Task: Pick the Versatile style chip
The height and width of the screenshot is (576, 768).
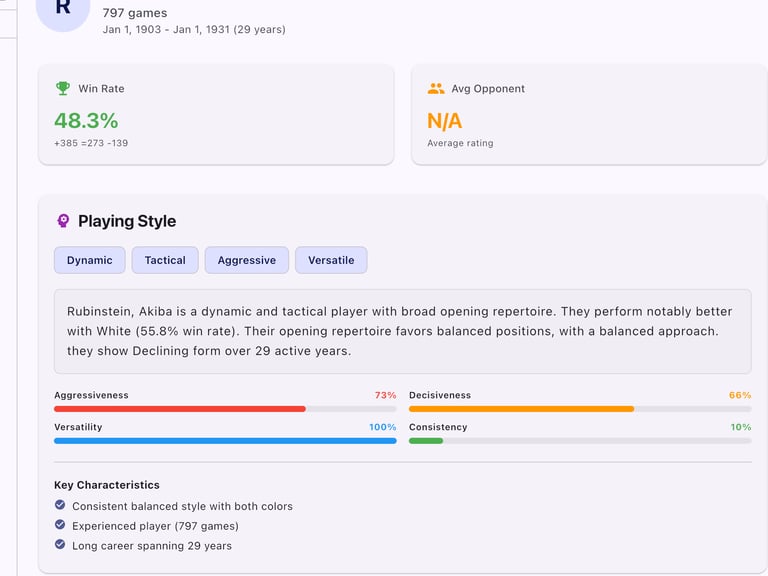Action: [x=331, y=260]
